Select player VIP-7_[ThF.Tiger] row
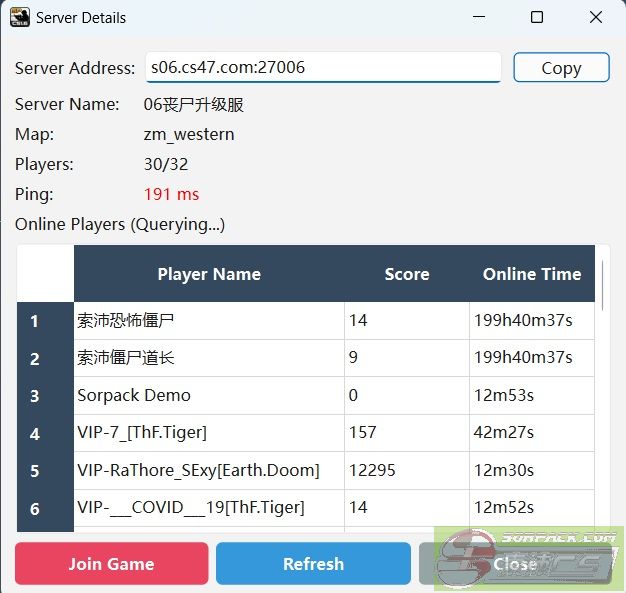The height and width of the screenshot is (593, 626). (x=209, y=433)
